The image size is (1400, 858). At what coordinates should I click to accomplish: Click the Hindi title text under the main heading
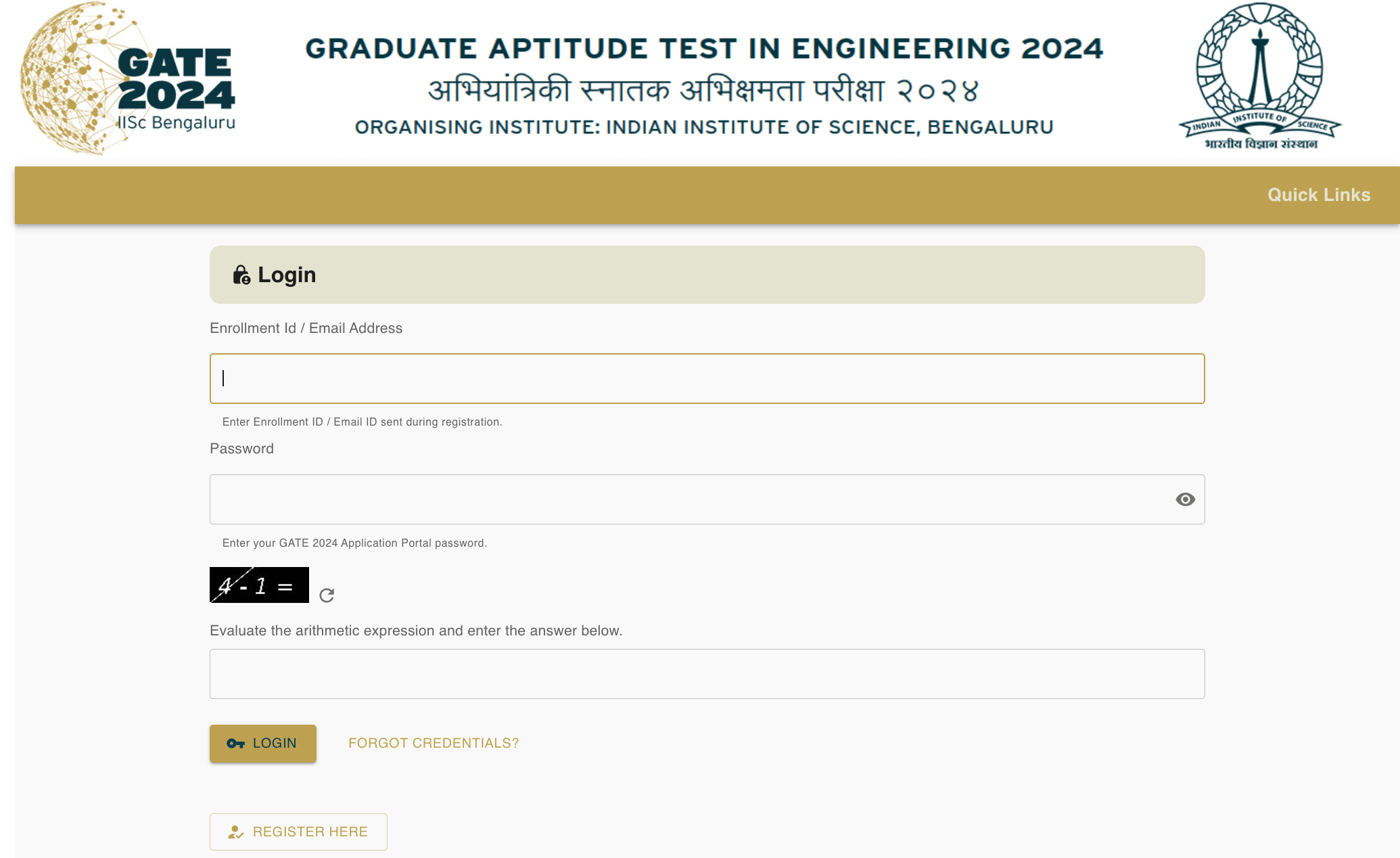(x=703, y=91)
